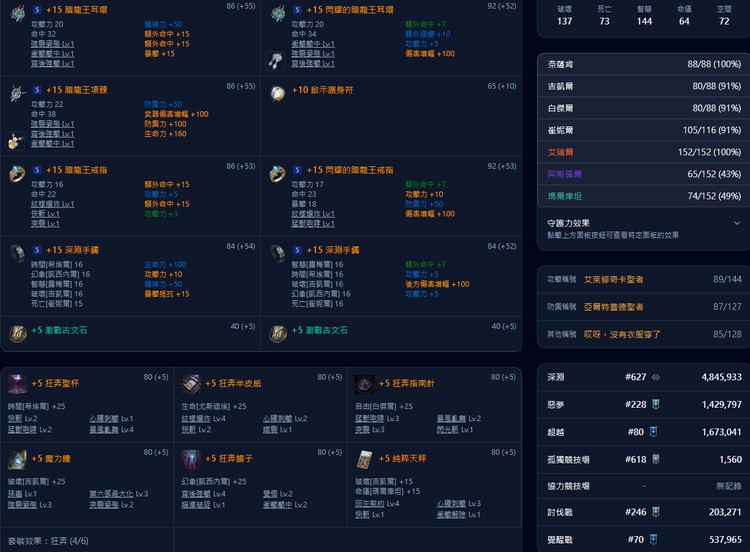
Task: Click the +15 暗龍王耳環 earring icon
Action: click(x=18, y=14)
